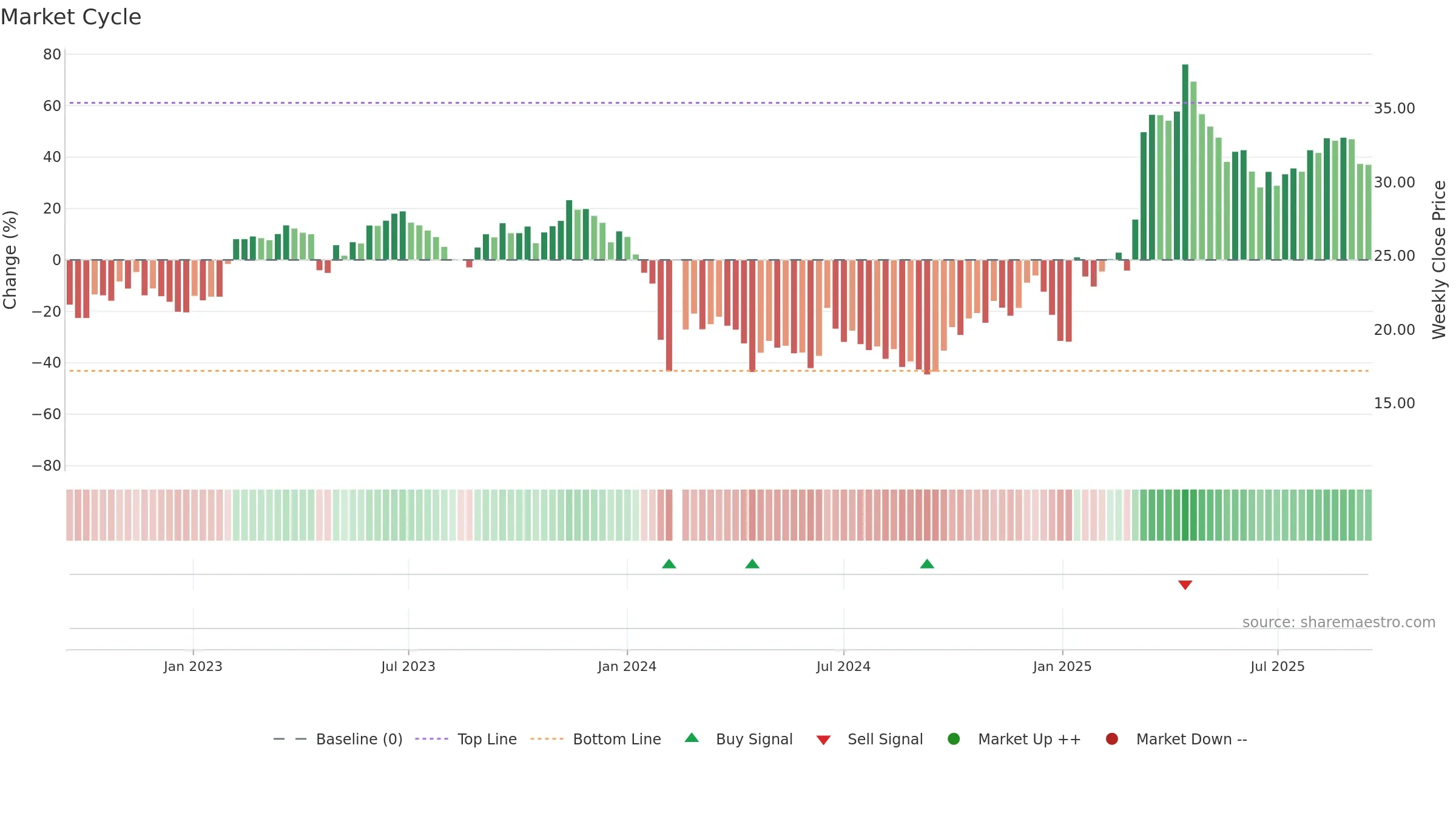Click the orange dotted bottom line in chart
The image size is (1456, 819).
720,371
